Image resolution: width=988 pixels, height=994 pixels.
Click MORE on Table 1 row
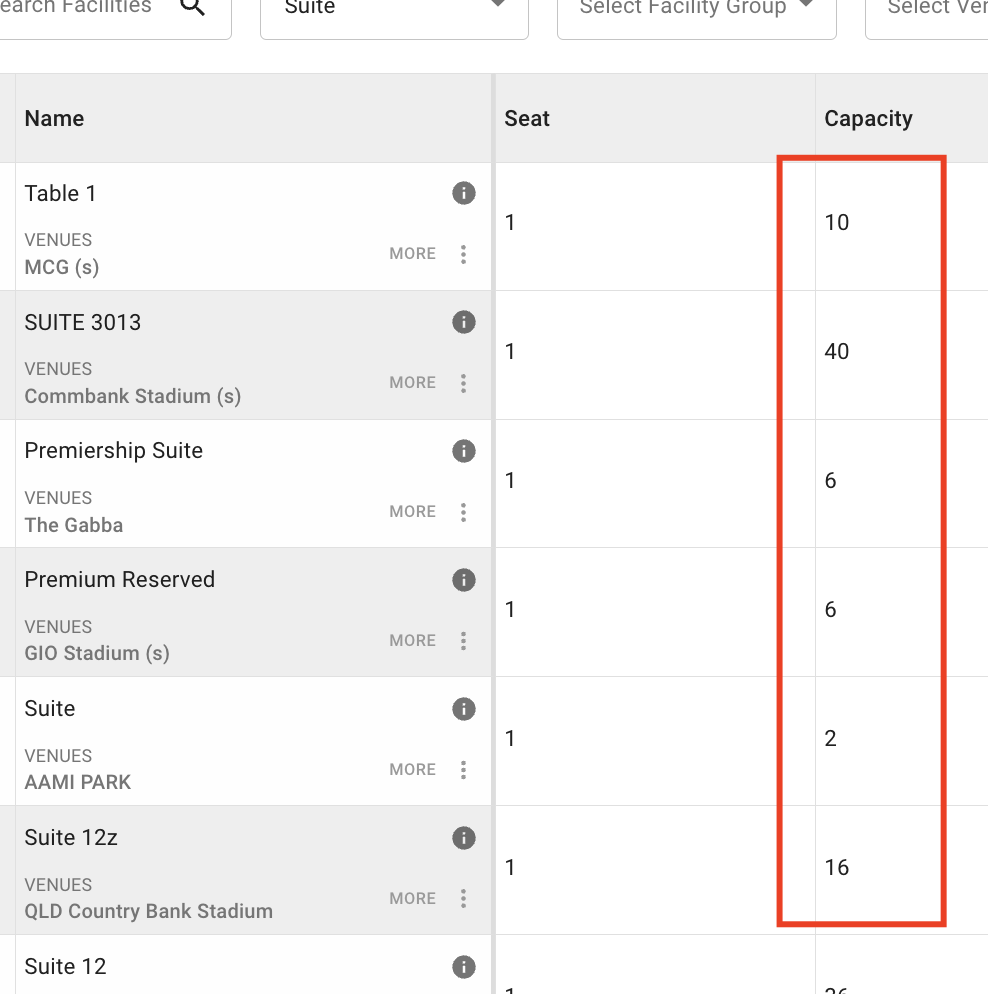412,254
